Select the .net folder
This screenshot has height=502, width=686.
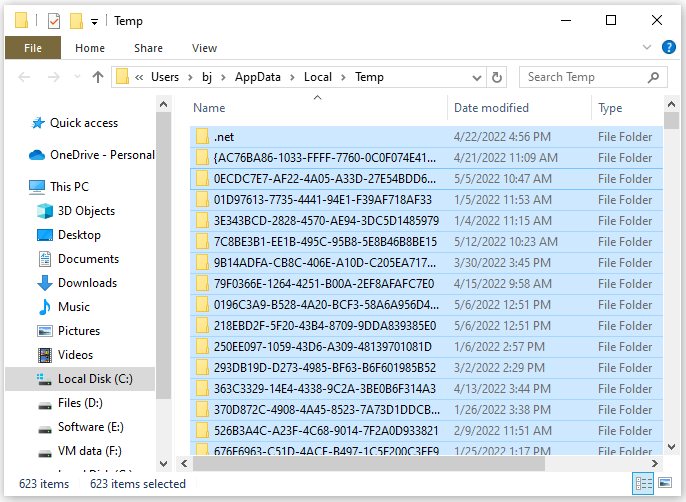click(426, 137)
